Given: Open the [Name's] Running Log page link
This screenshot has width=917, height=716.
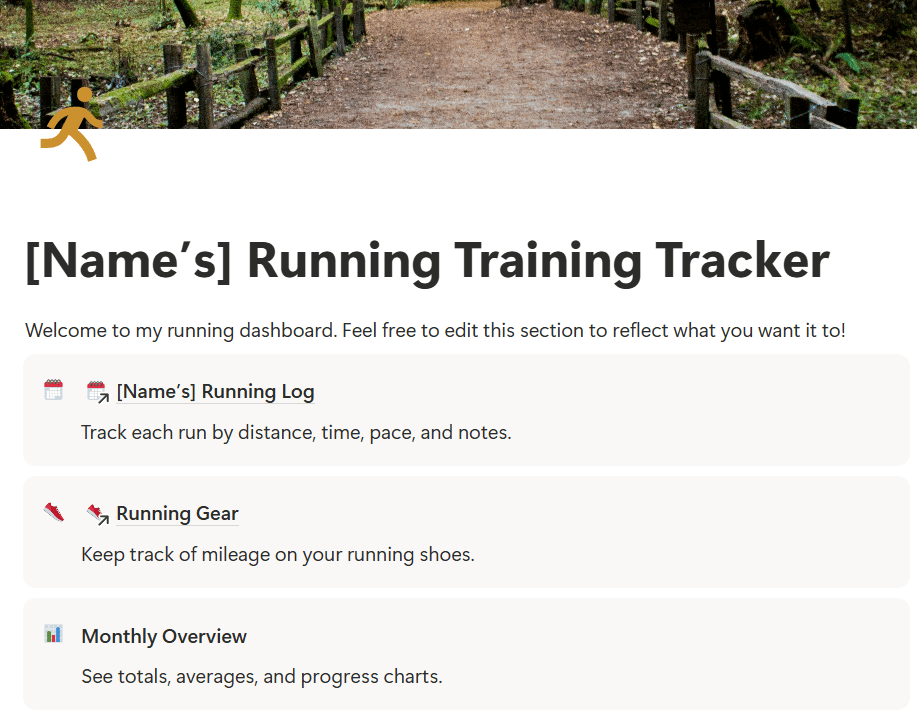Looking at the screenshot, I should (215, 392).
